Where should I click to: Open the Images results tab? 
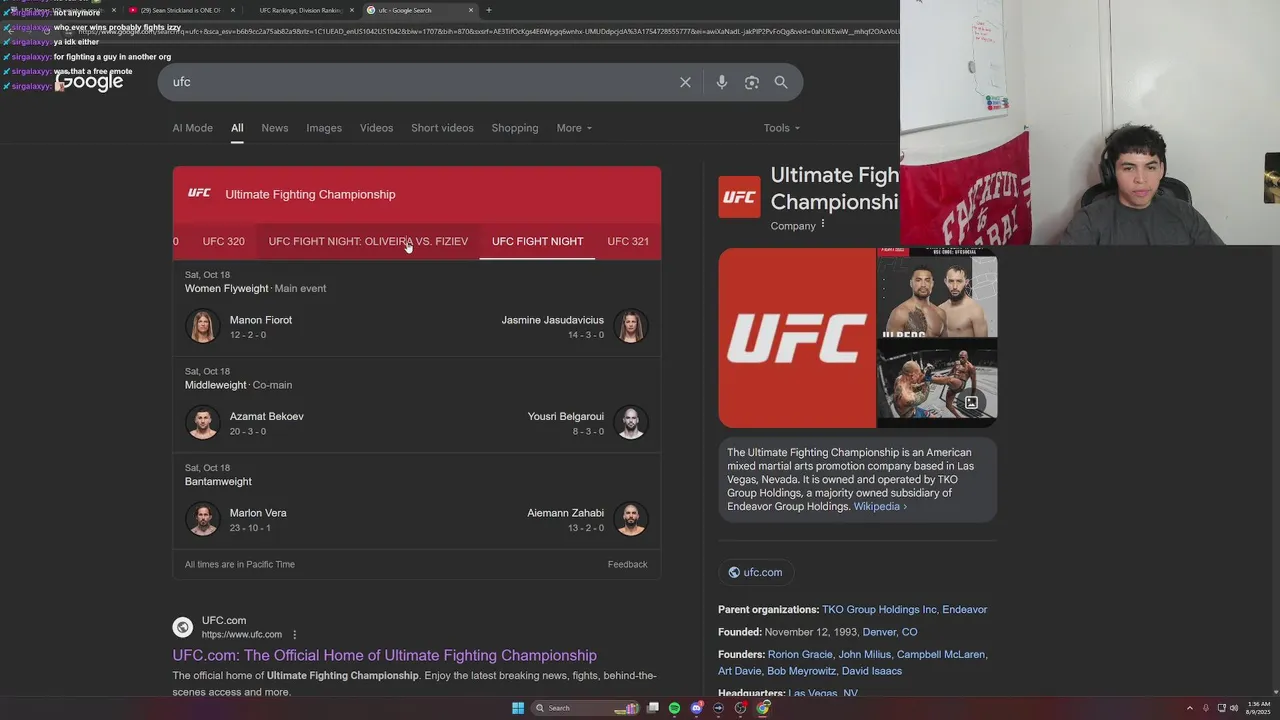(x=324, y=128)
